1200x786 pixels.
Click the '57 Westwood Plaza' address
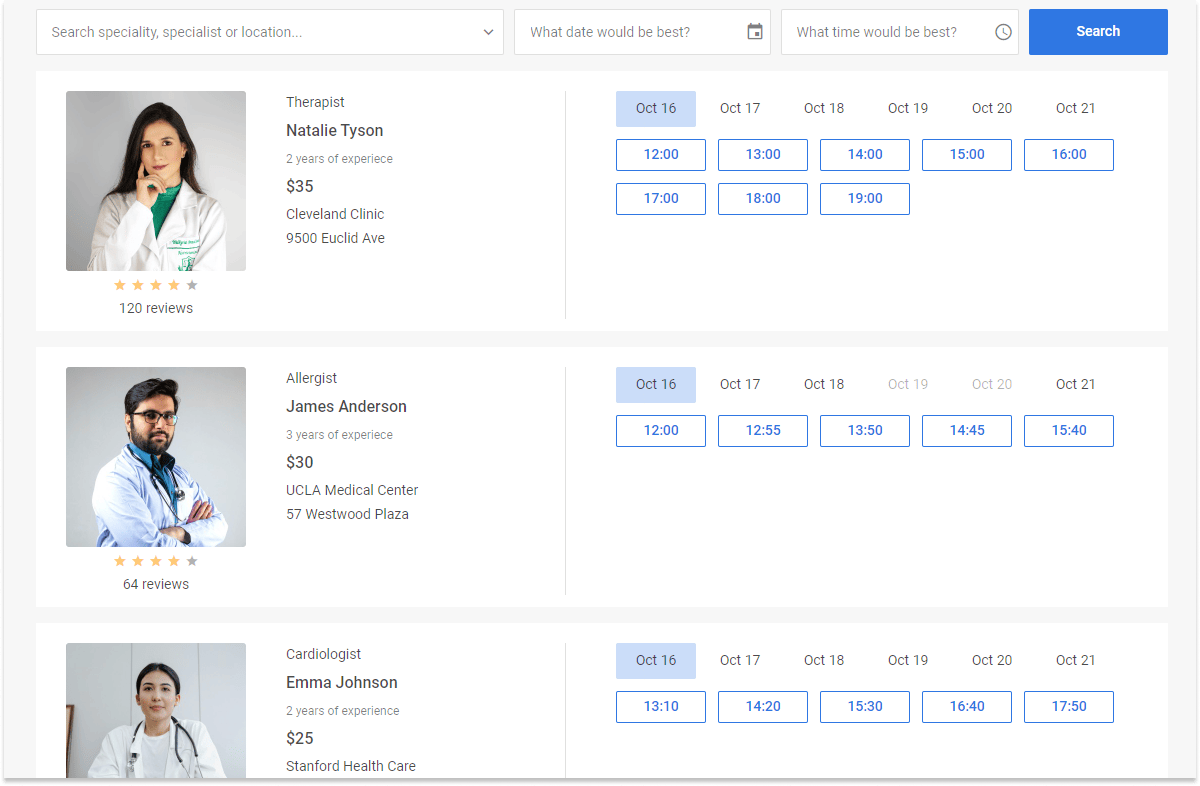(x=347, y=514)
